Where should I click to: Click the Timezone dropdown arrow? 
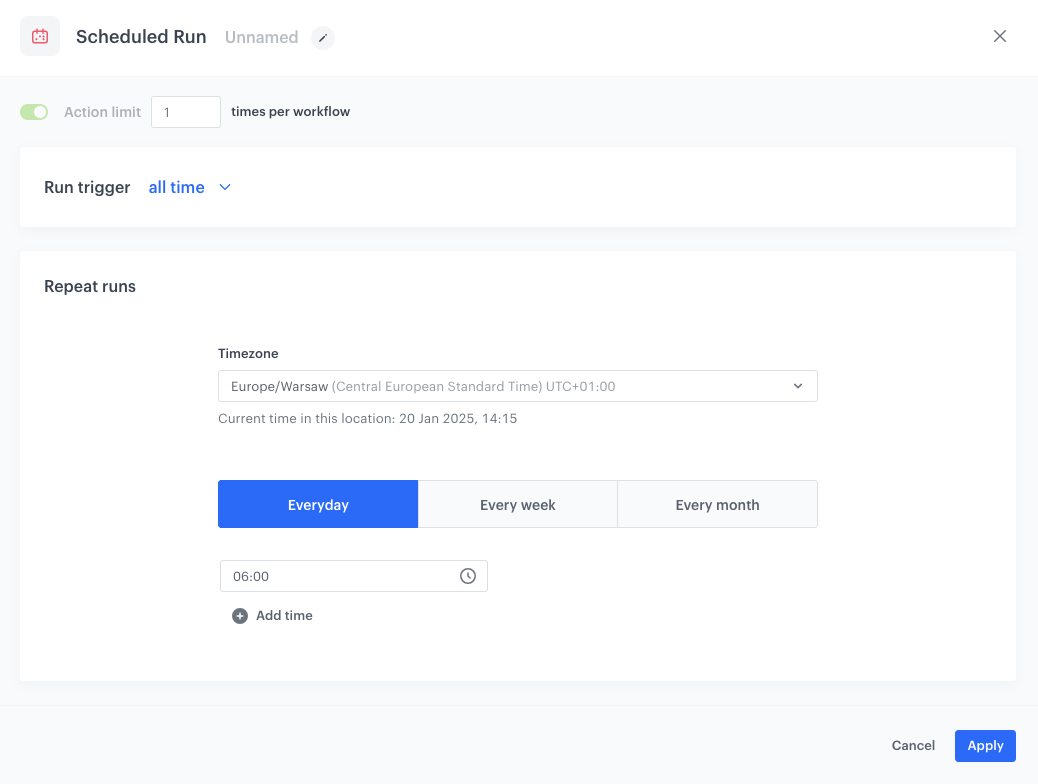pyautogui.click(x=798, y=386)
